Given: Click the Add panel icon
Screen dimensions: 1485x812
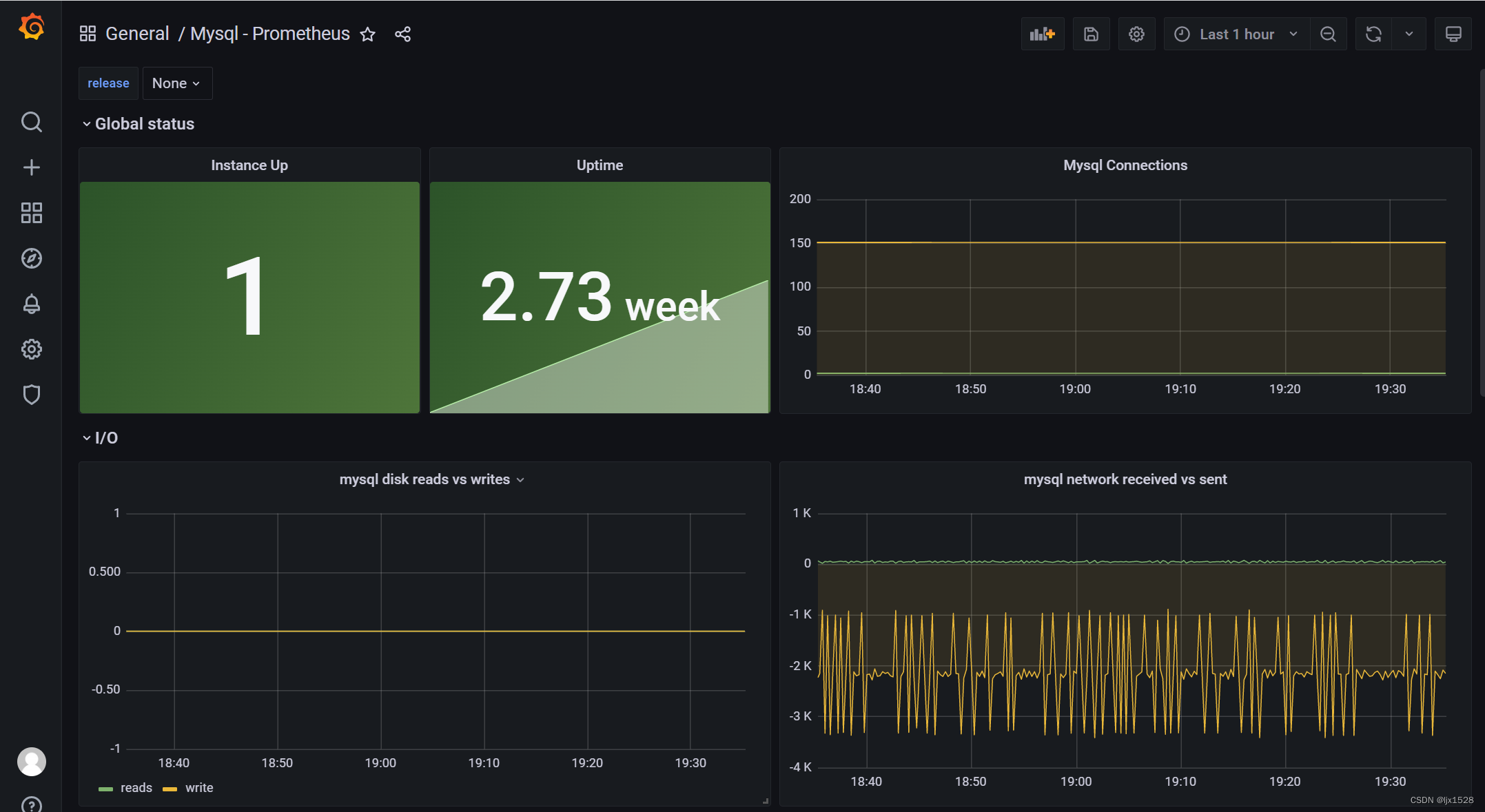Looking at the screenshot, I should click(1043, 34).
